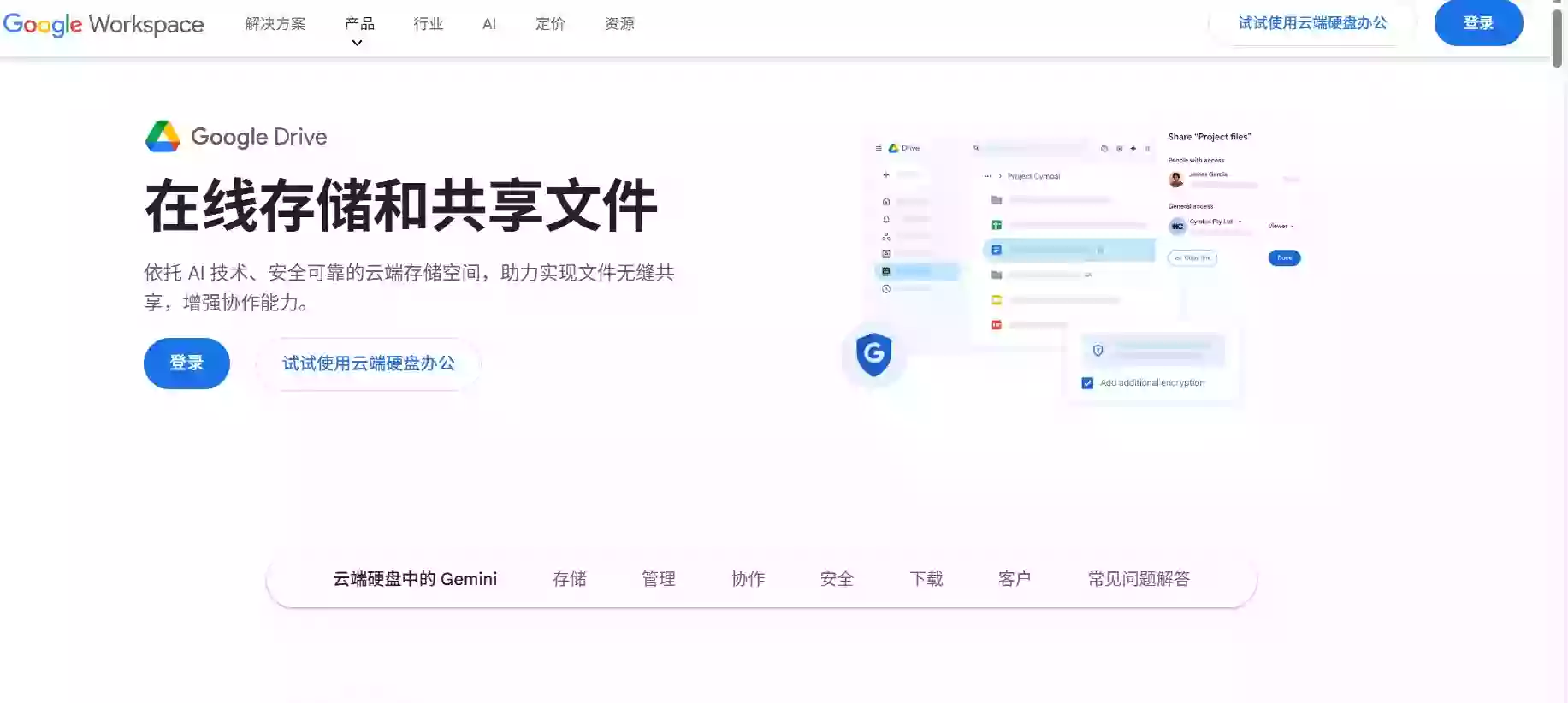The image size is (1568, 703).
Task: Click the blue 登录 button in the header
Action: pyautogui.click(x=1478, y=23)
